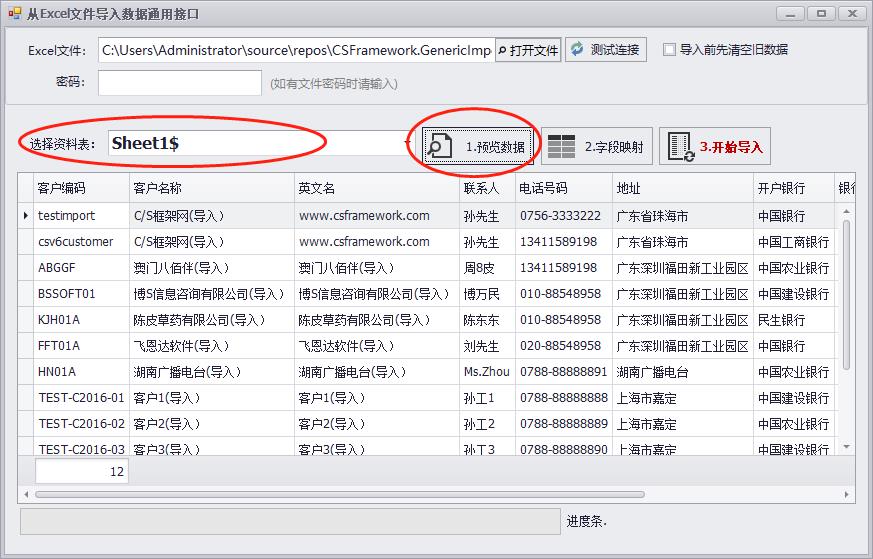Image resolution: width=873 pixels, height=559 pixels.
Task: Click the magnifier icon on preview data button
Action: coord(440,146)
